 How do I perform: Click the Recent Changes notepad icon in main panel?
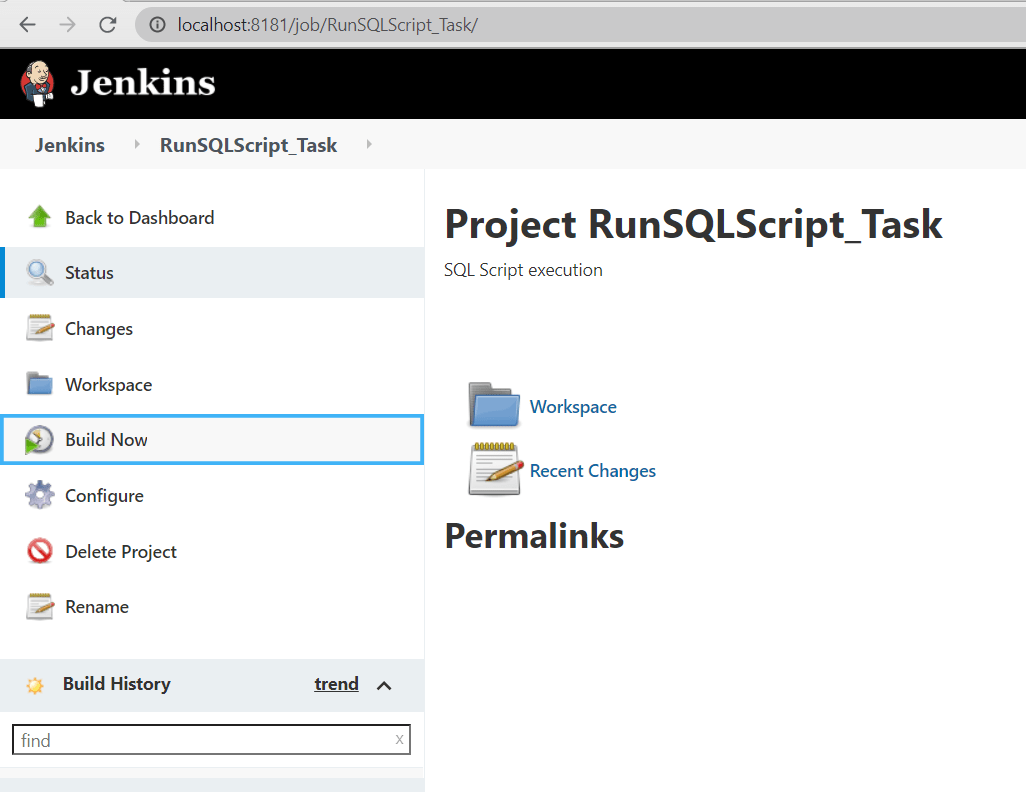coord(495,469)
